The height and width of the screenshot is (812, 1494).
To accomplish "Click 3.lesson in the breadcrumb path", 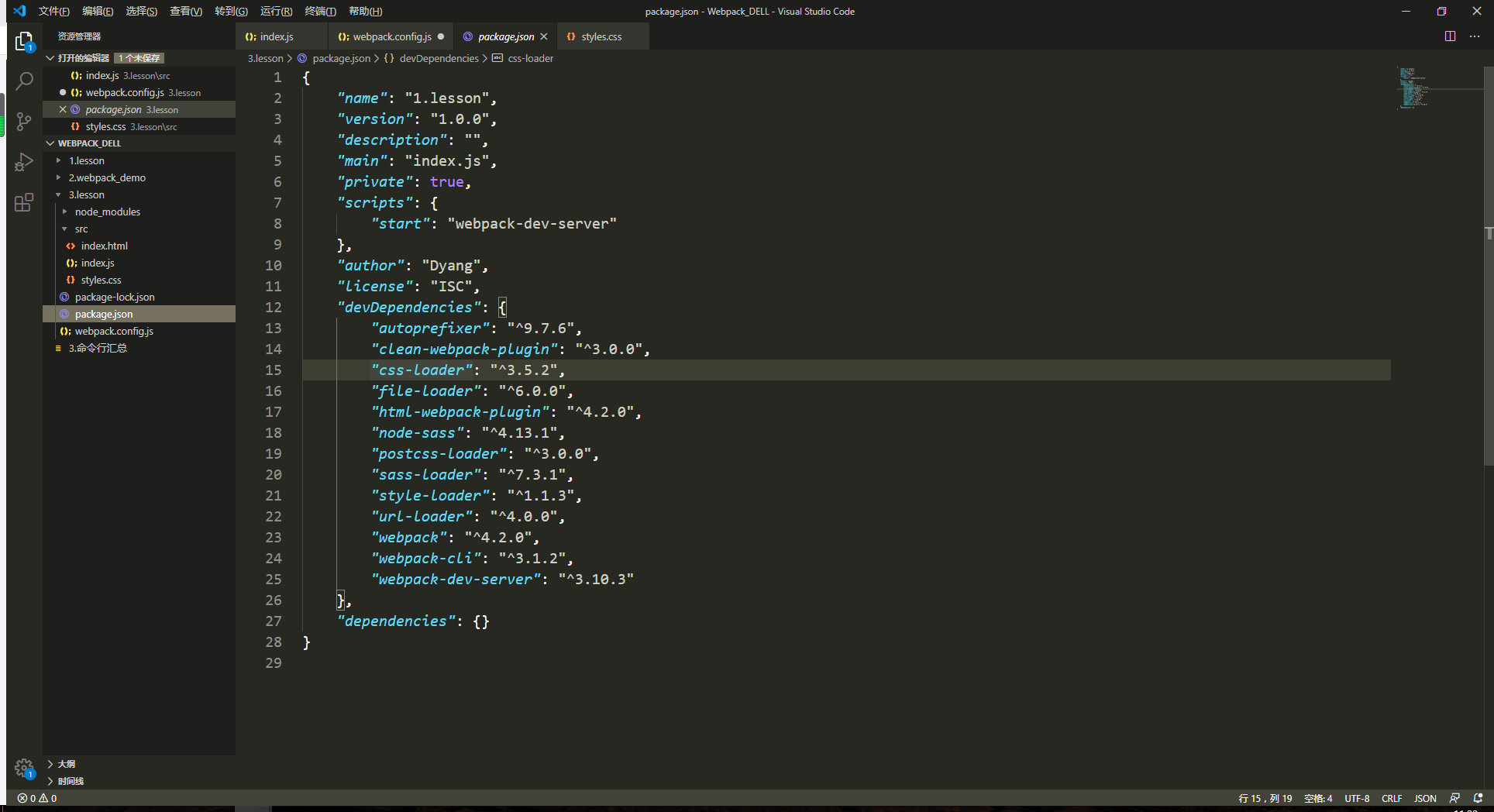I will [265, 58].
